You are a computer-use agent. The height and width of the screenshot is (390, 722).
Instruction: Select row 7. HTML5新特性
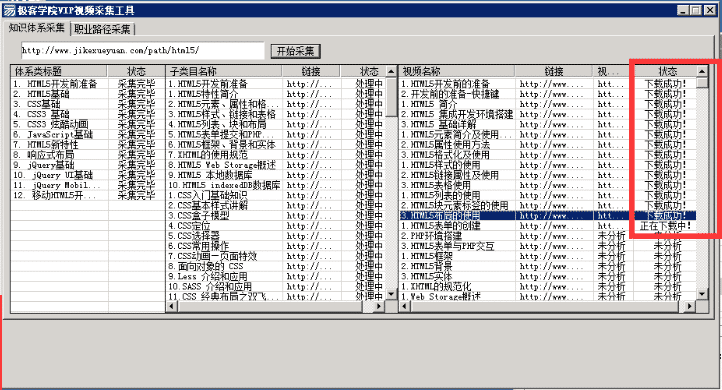(x=87, y=145)
